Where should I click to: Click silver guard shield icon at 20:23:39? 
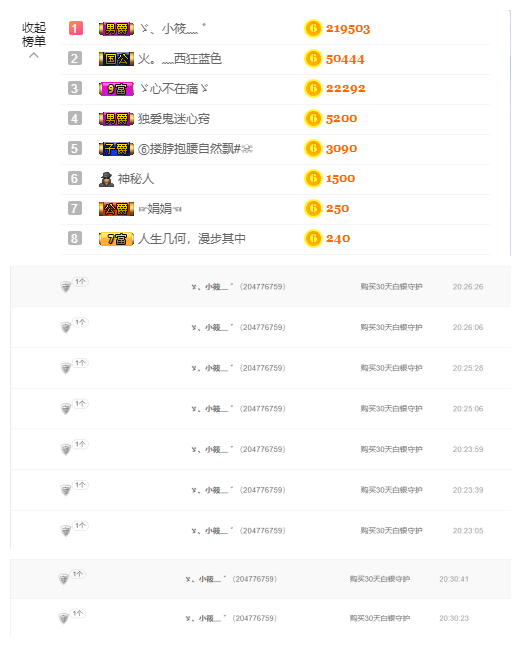[66, 490]
